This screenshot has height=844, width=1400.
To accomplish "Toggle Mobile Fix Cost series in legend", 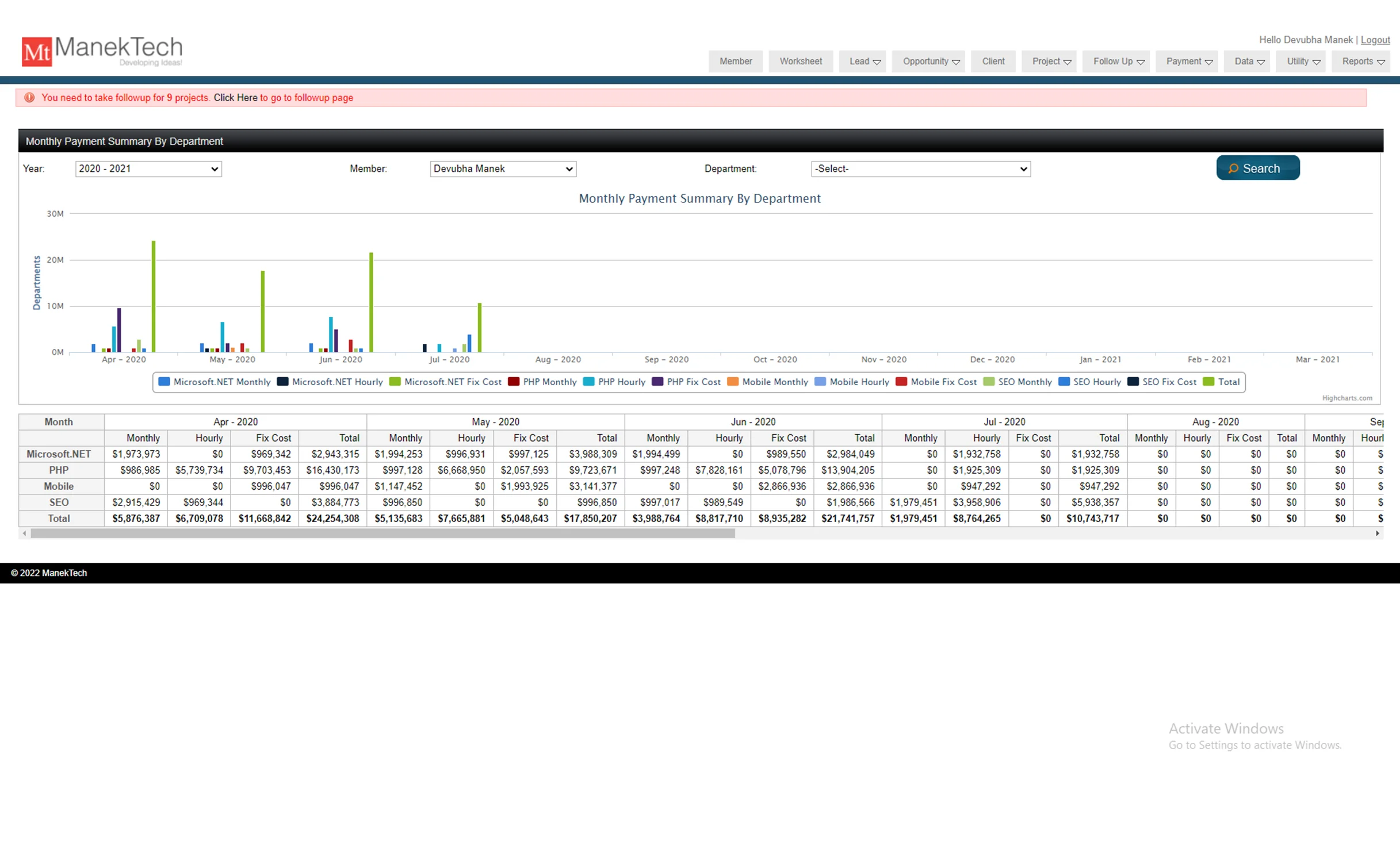I will pos(936,382).
